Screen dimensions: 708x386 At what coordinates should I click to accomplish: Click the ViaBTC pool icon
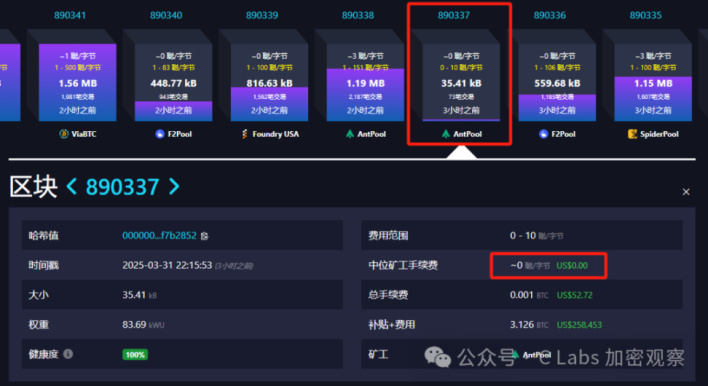click(64, 134)
